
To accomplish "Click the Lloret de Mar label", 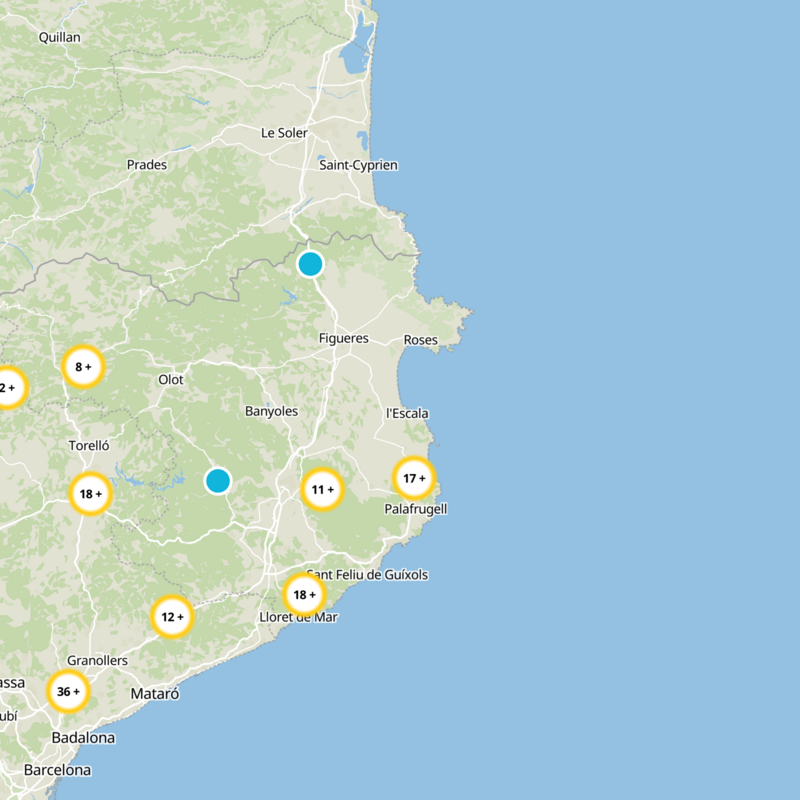I will pyautogui.click(x=298, y=617).
